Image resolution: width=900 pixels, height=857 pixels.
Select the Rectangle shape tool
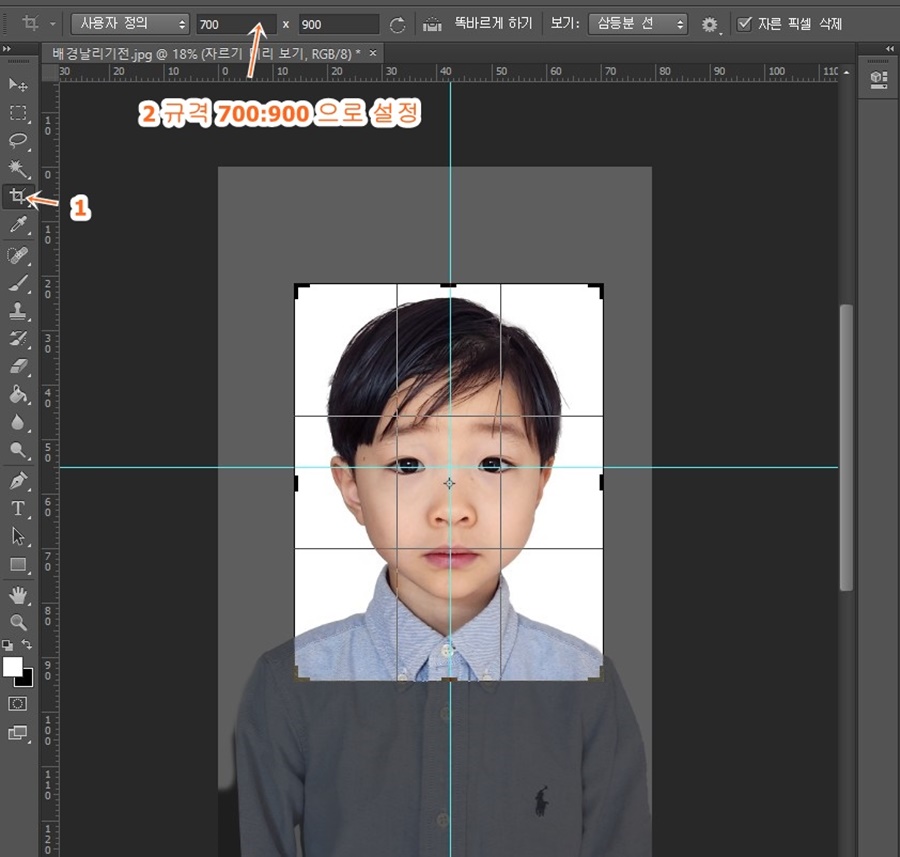tap(18, 565)
